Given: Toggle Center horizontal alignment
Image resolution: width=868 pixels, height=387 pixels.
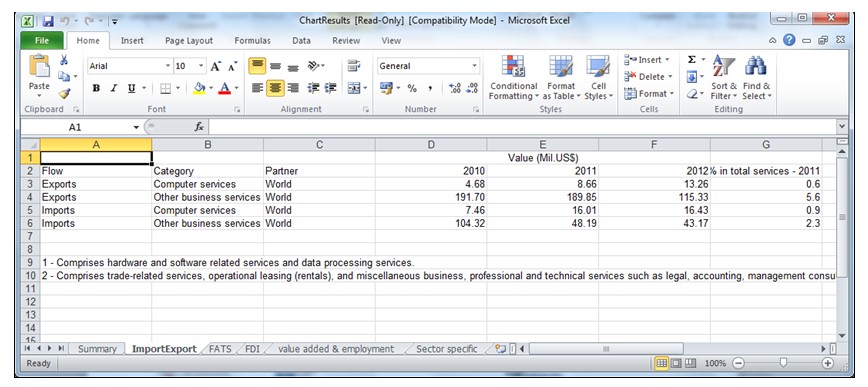Looking at the screenshot, I should coord(275,88).
